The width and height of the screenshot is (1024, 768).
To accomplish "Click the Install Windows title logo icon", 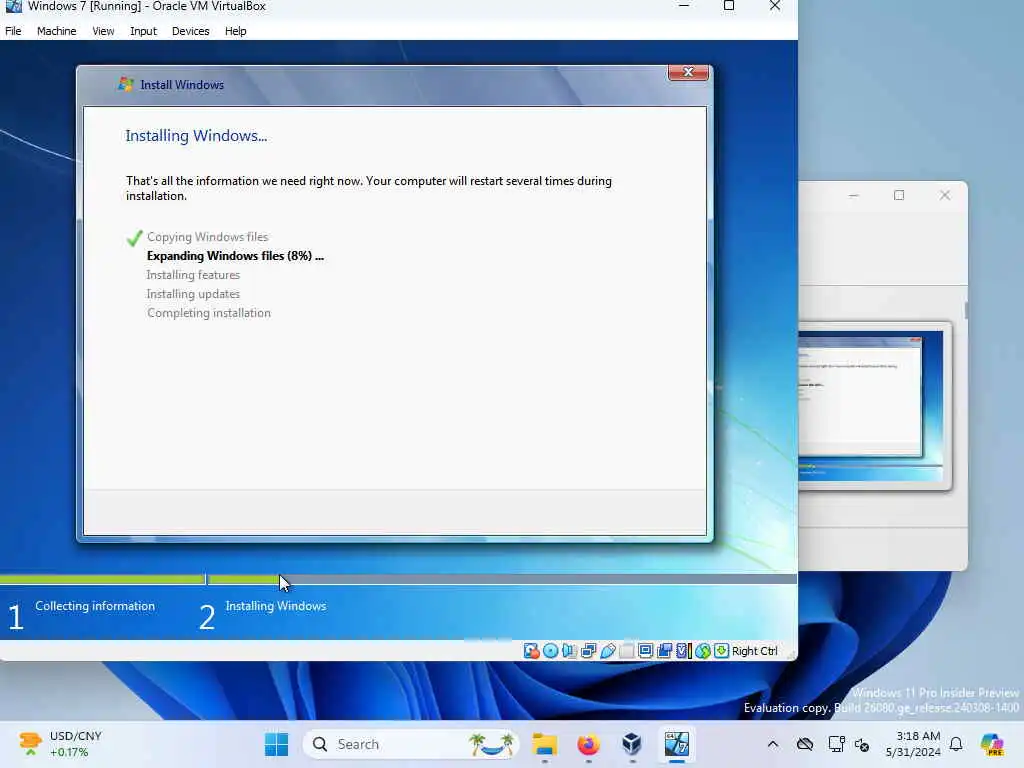I will (125, 84).
